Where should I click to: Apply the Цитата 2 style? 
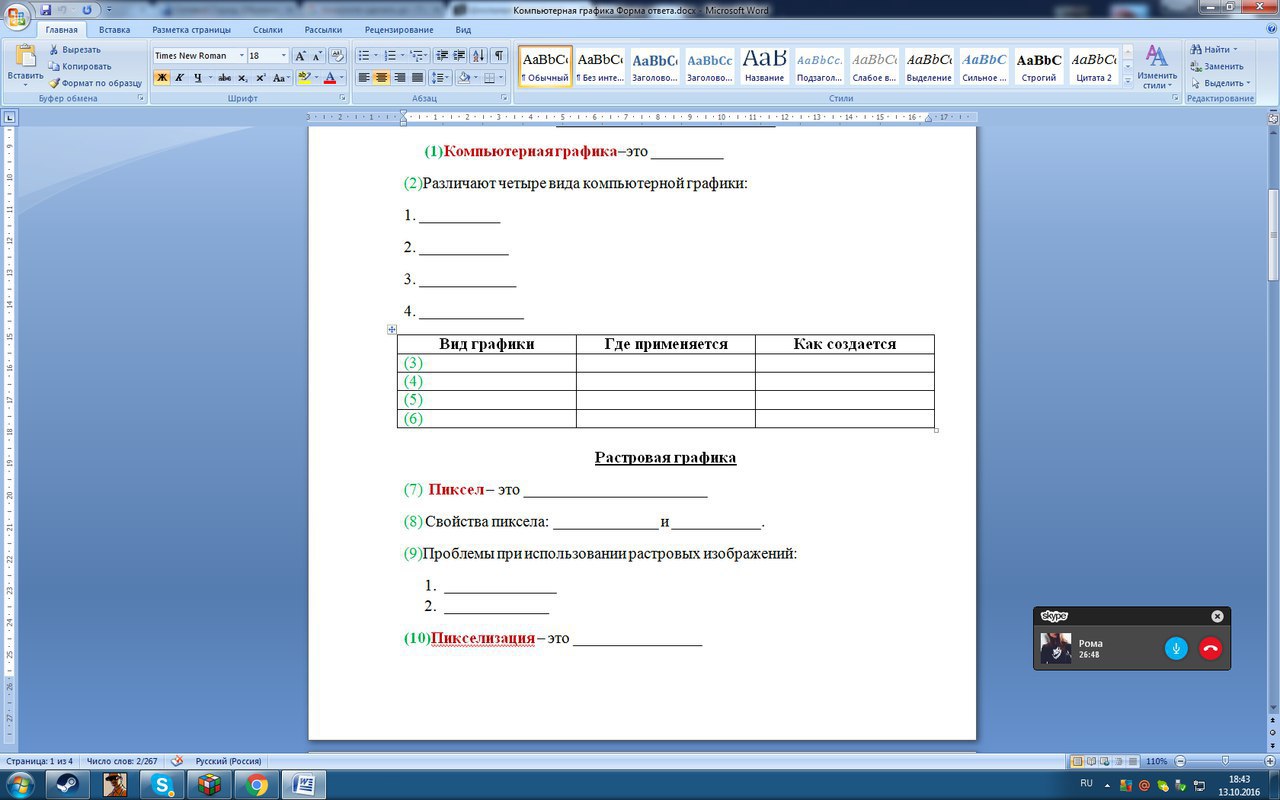coord(1094,66)
